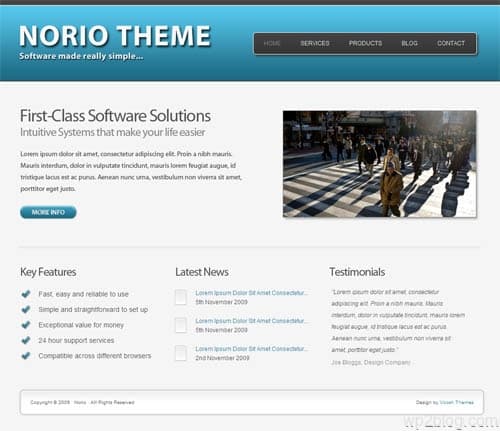Open the Blog navigation link
Screen dimensions: 500x431
(409, 43)
